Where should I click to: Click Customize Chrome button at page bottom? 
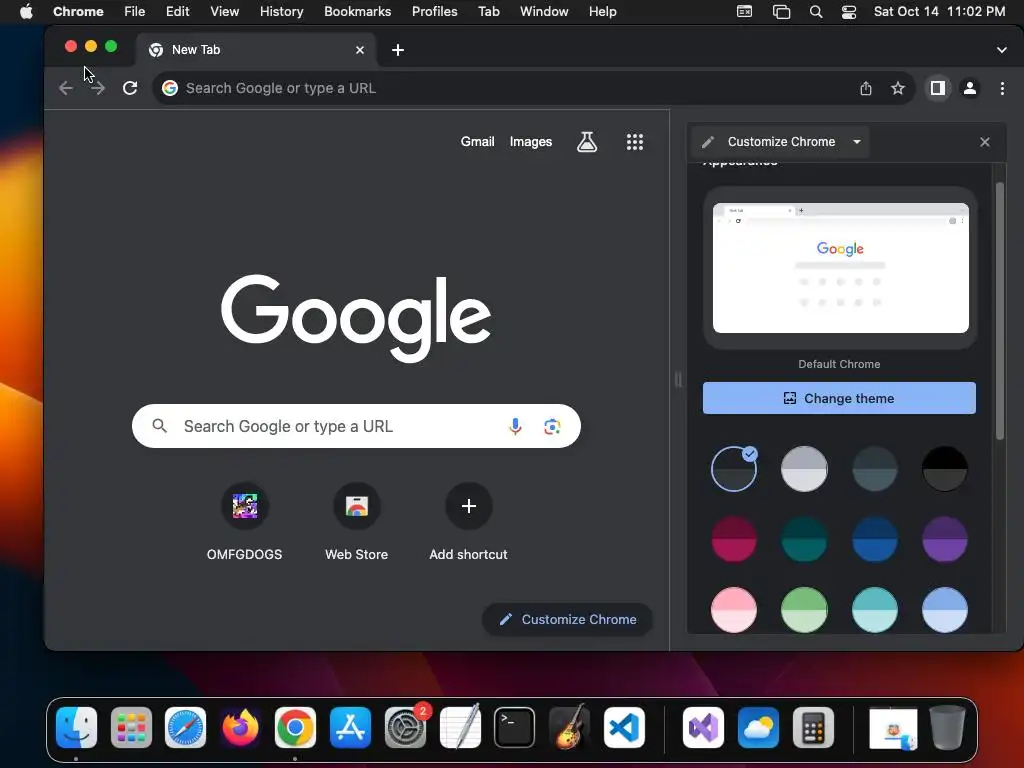568,619
